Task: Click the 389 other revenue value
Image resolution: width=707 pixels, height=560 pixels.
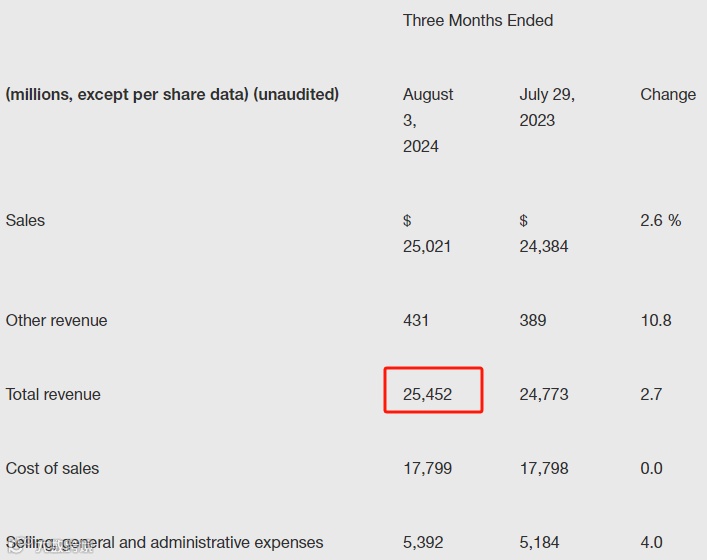Action: [533, 321]
